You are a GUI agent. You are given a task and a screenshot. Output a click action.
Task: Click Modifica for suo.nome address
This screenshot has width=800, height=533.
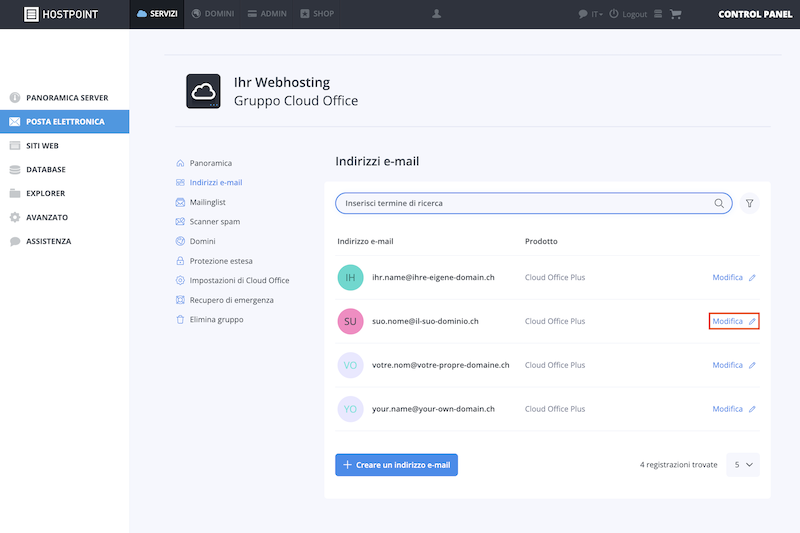coord(734,321)
